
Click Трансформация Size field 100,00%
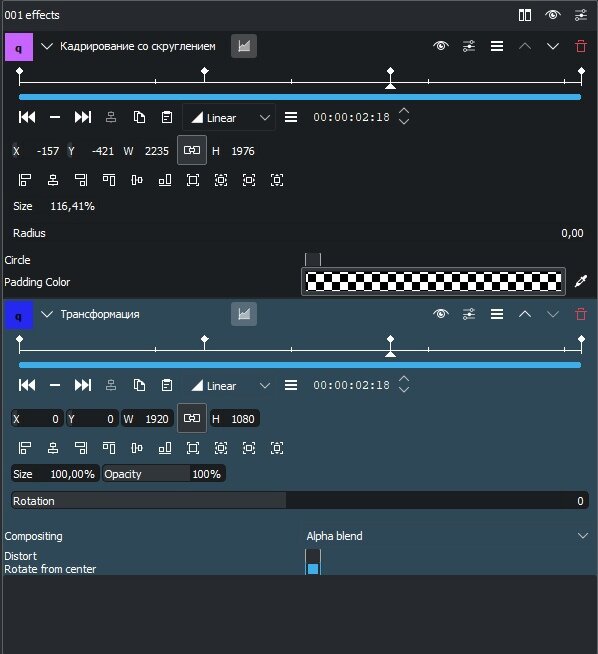55,474
